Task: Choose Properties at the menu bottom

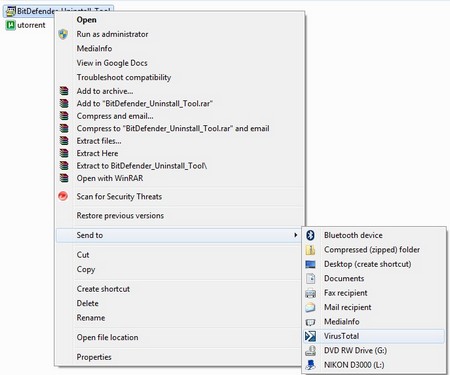Action: tap(94, 357)
